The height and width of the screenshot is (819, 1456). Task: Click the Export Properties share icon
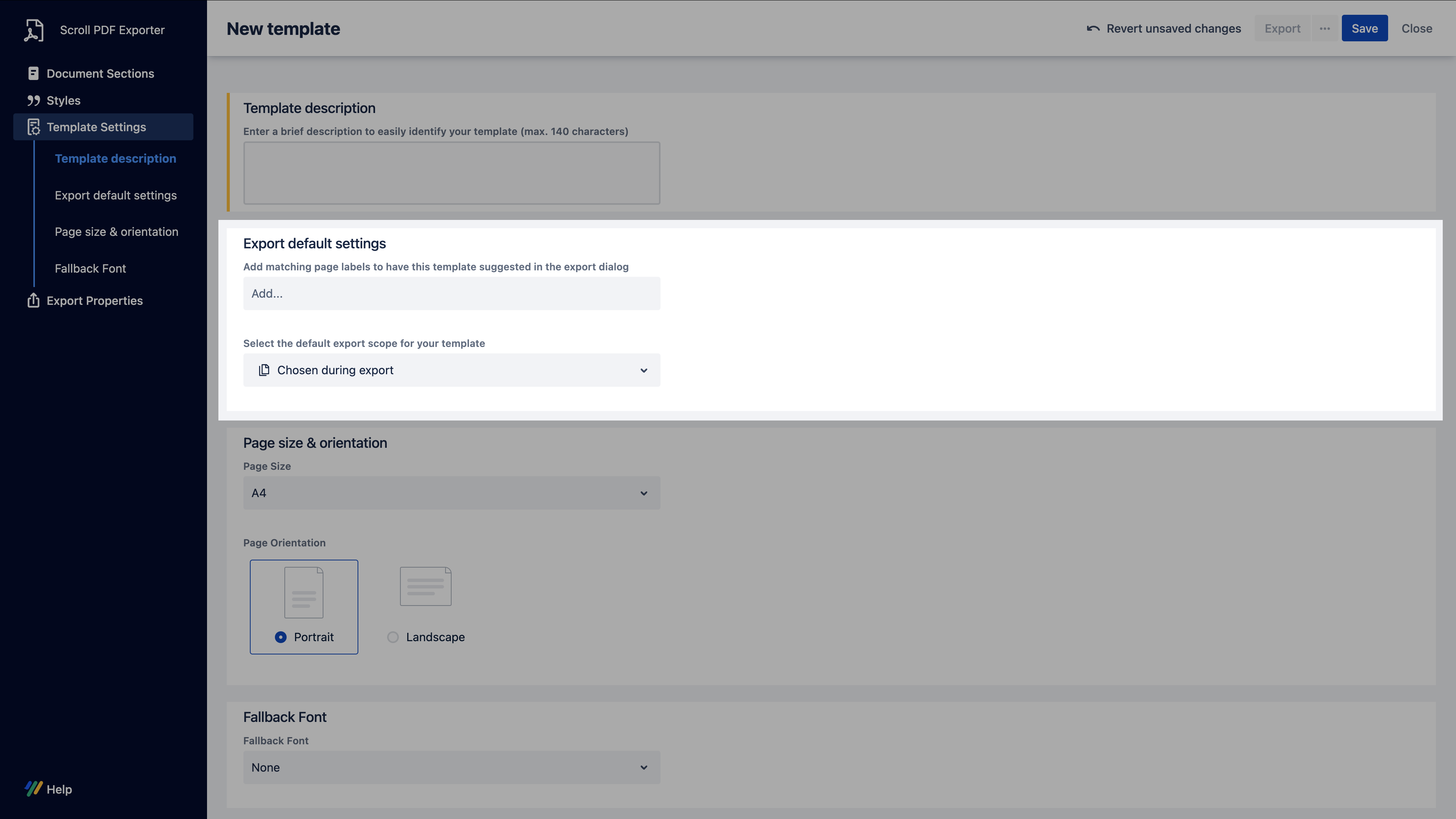click(x=33, y=301)
